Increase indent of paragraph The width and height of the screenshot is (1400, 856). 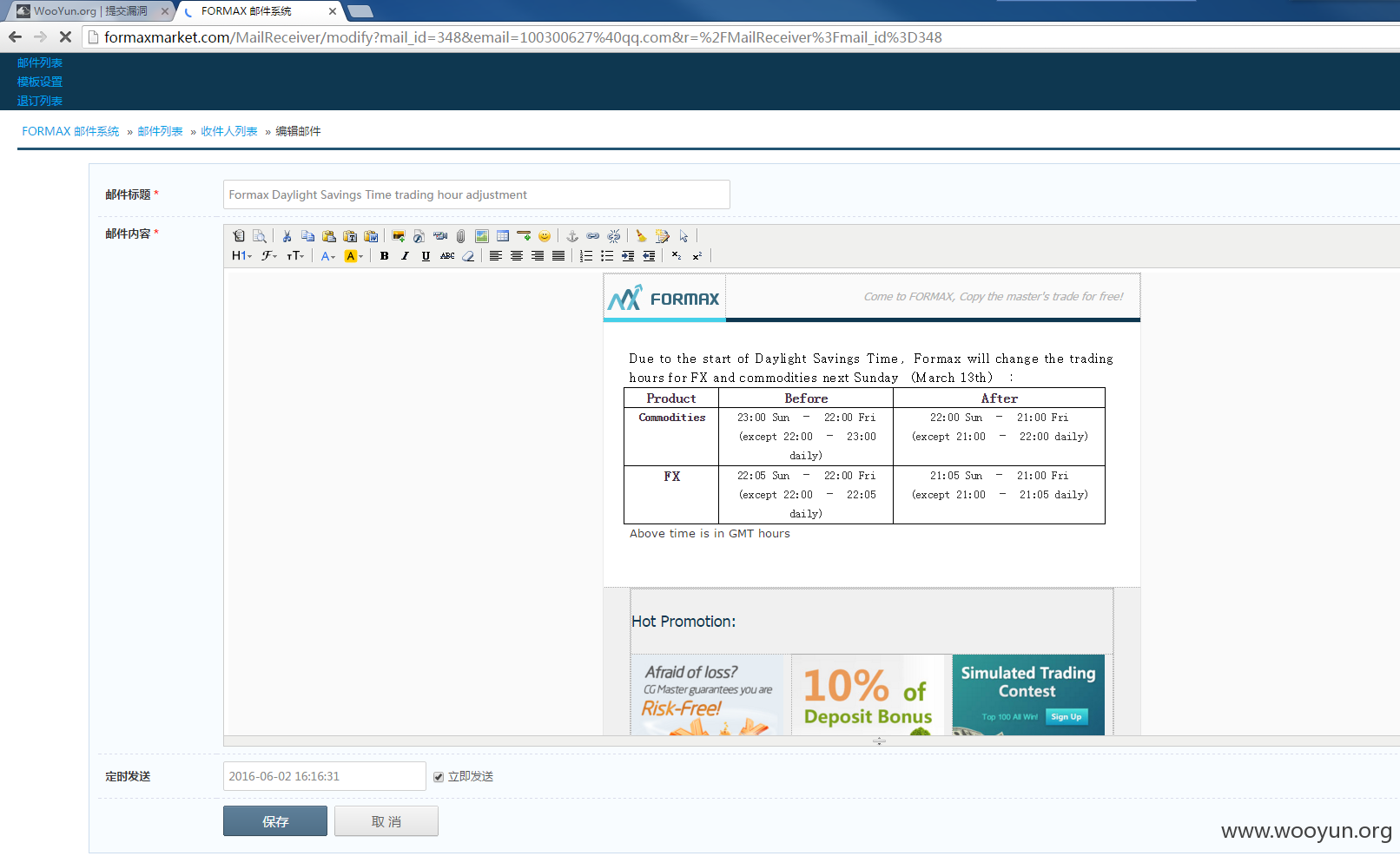pos(628,256)
